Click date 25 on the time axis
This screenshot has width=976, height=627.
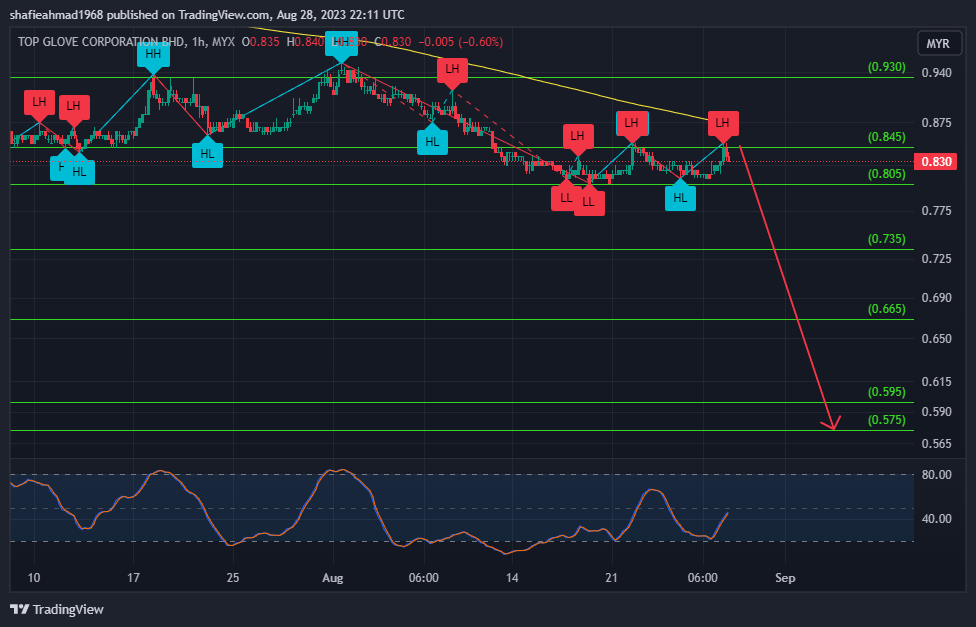pos(233,578)
